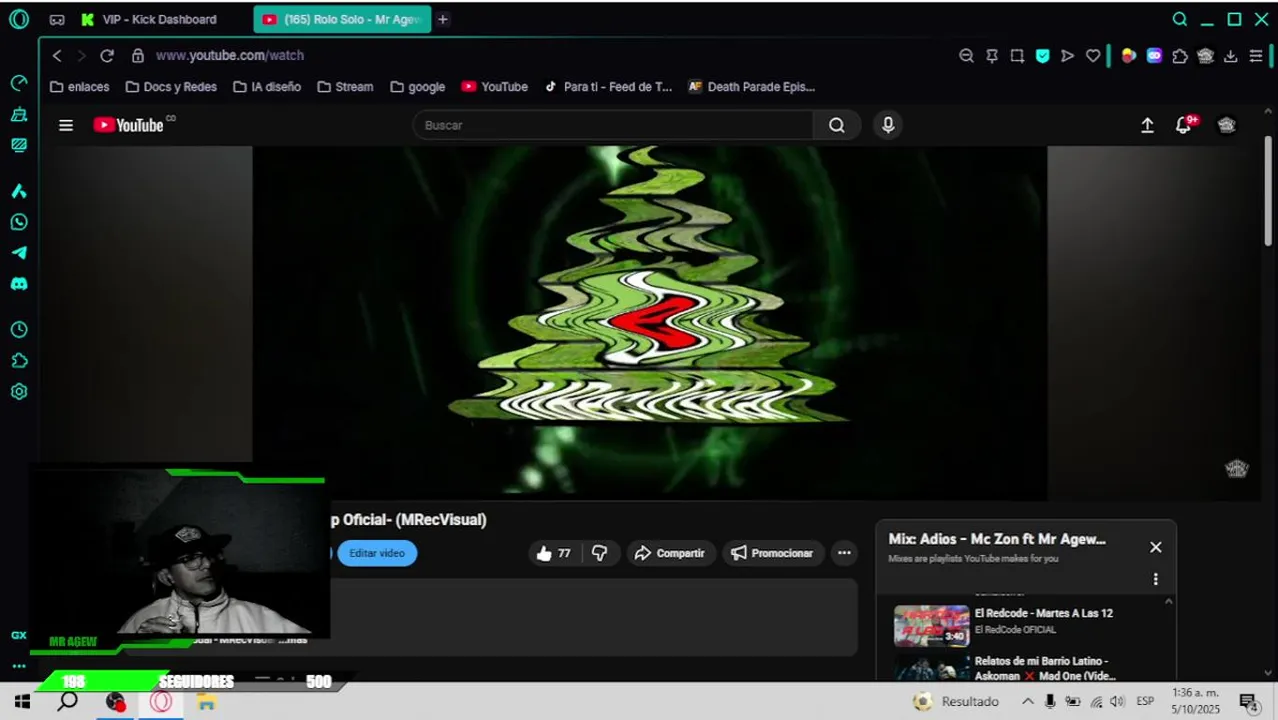The width and height of the screenshot is (1278, 720).
Task: Click the pinboard pin icon
Action: click(x=992, y=56)
